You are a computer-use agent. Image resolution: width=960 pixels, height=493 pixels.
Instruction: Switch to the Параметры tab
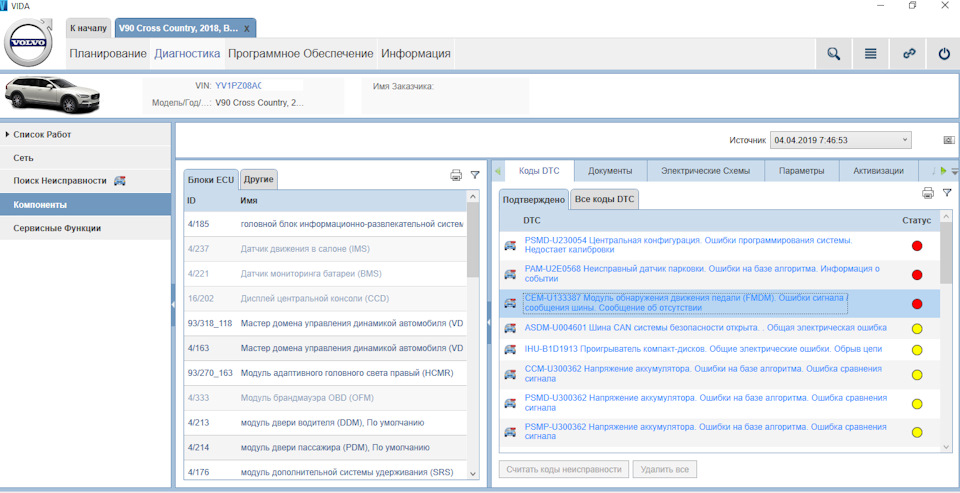pos(801,171)
